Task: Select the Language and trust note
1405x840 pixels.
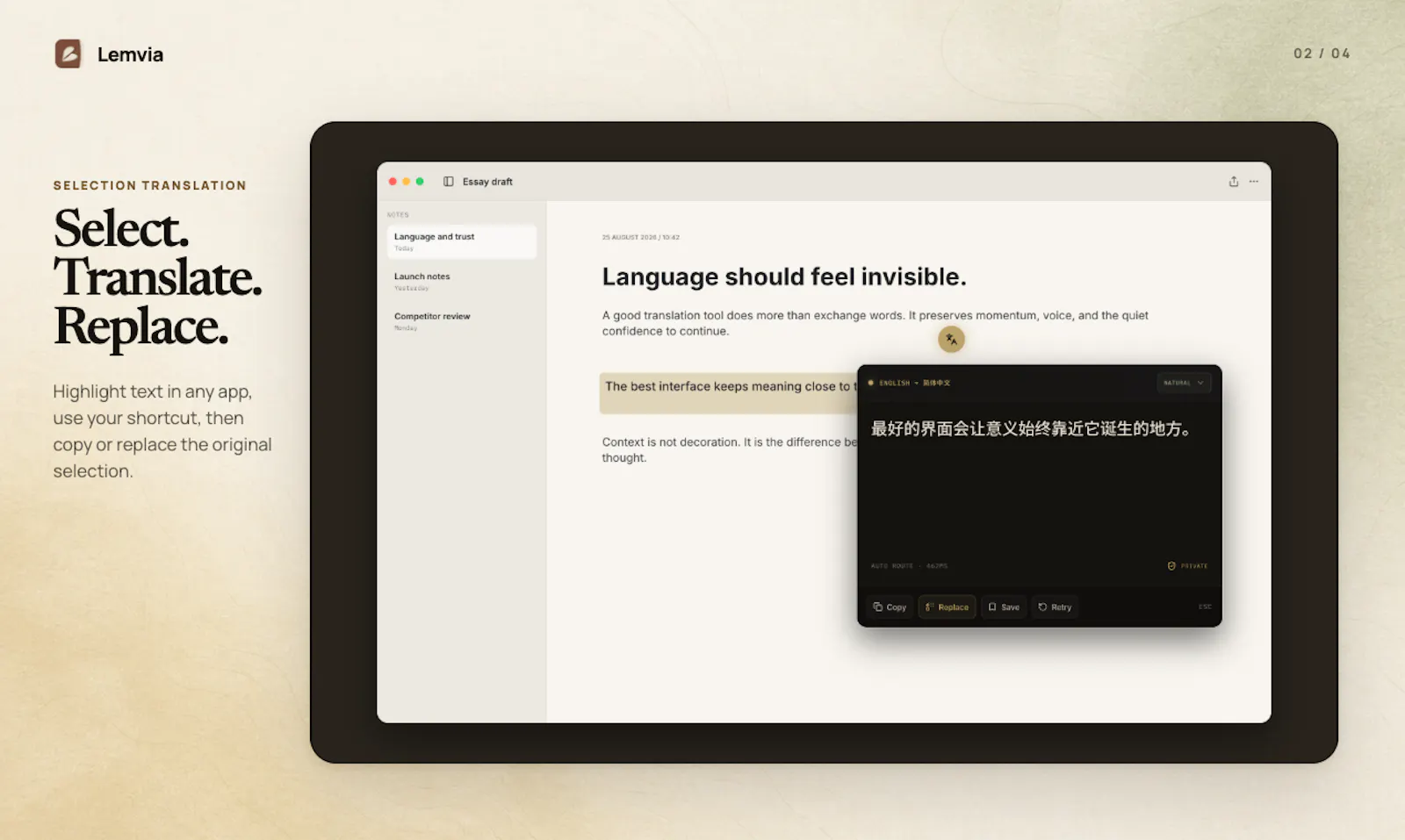Action: [x=462, y=241]
